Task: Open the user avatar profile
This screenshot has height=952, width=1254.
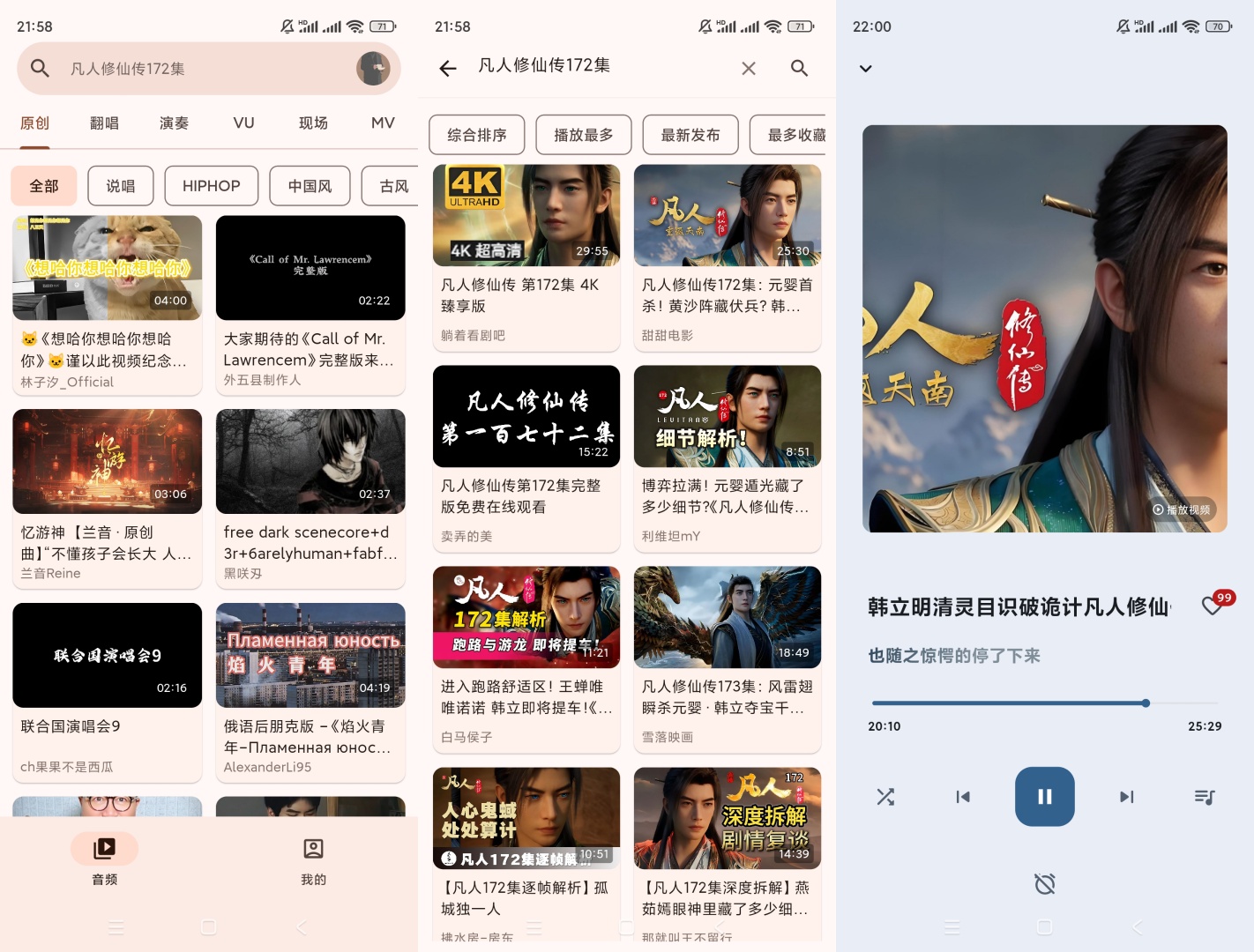Action: (x=373, y=68)
